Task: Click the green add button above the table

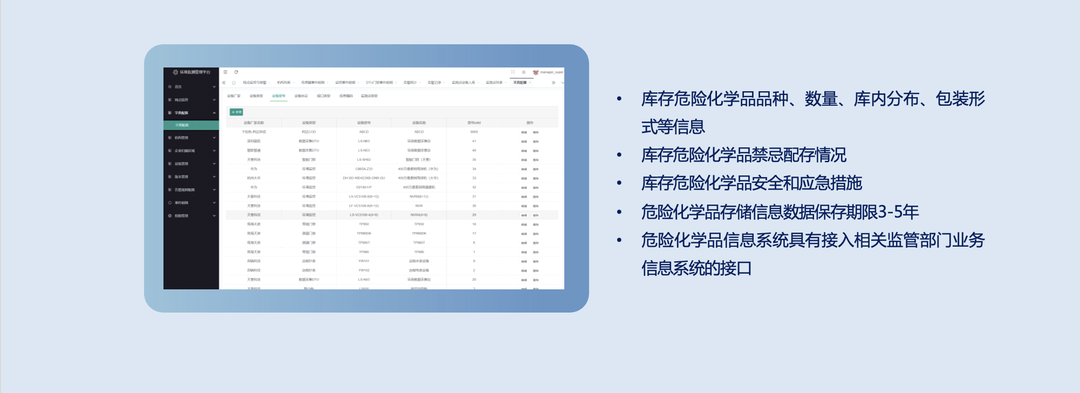Action: pyautogui.click(x=236, y=111)
